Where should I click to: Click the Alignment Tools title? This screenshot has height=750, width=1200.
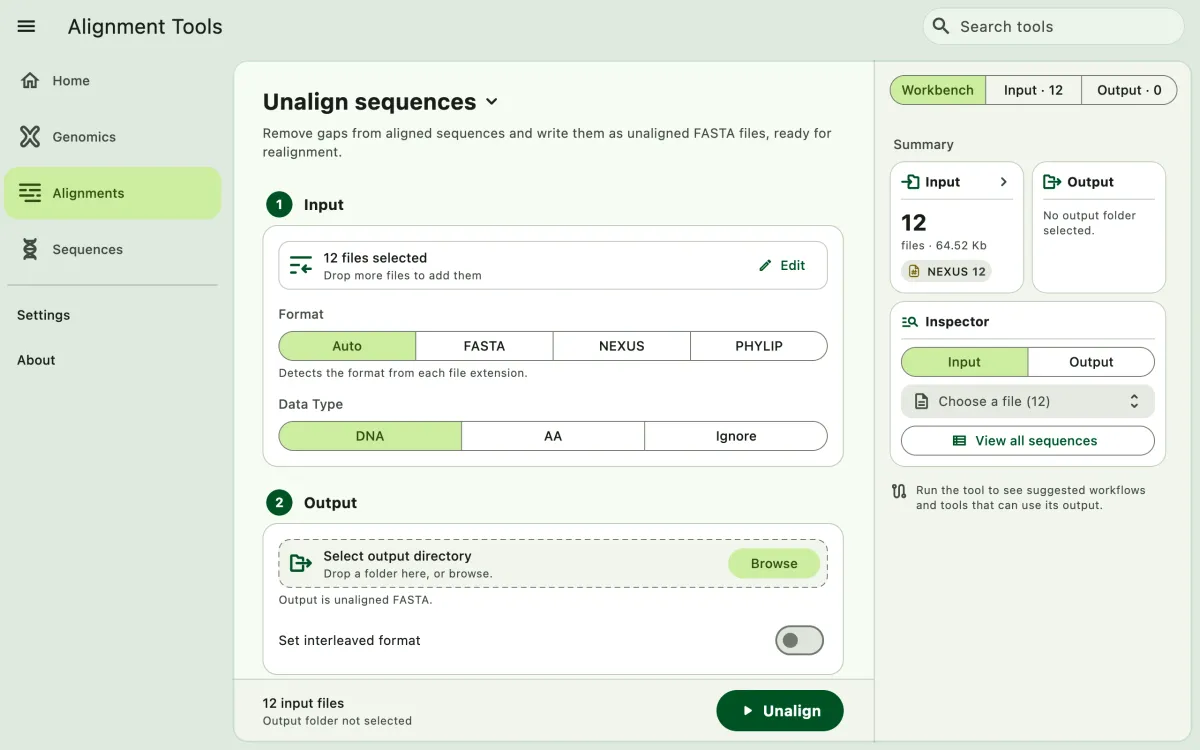pyautogui.click(x=145, y=27)
